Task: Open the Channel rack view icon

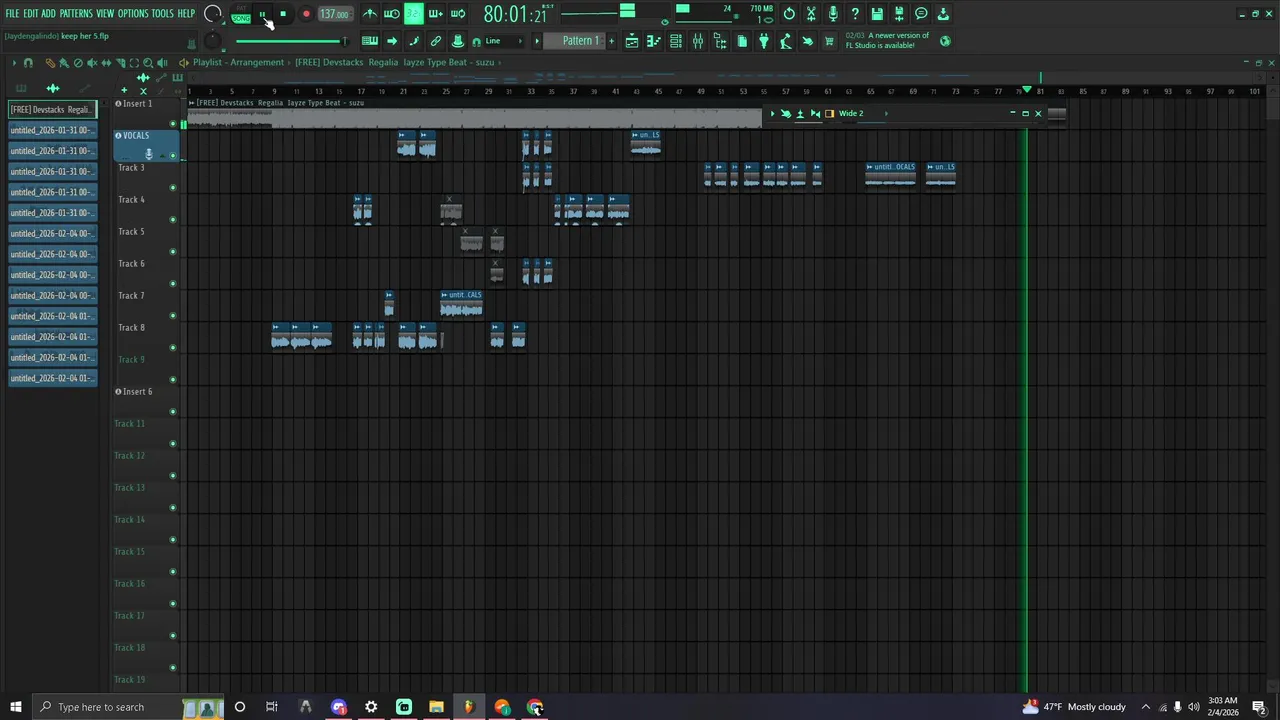Action: click(676, 41)
